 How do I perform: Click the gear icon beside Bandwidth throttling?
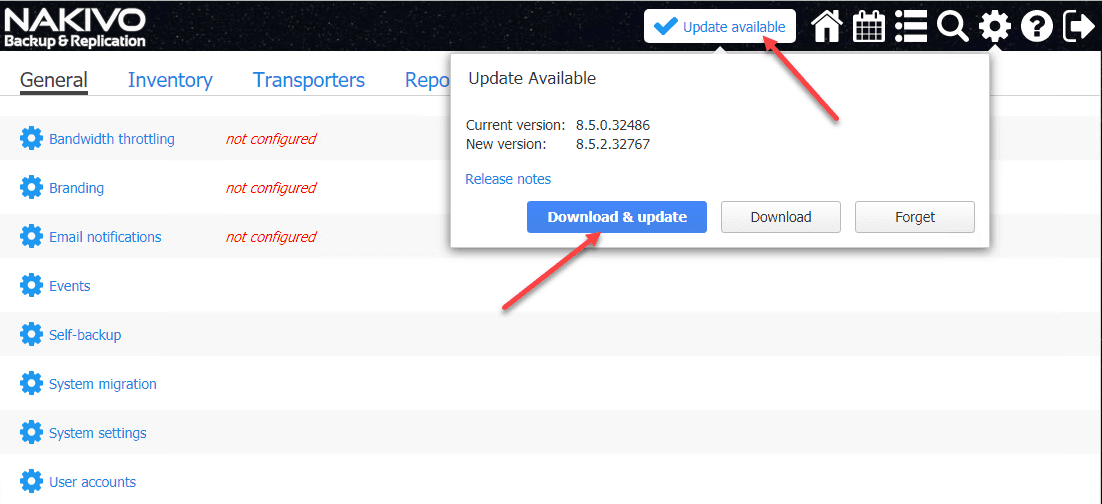[x=31, y=138]
